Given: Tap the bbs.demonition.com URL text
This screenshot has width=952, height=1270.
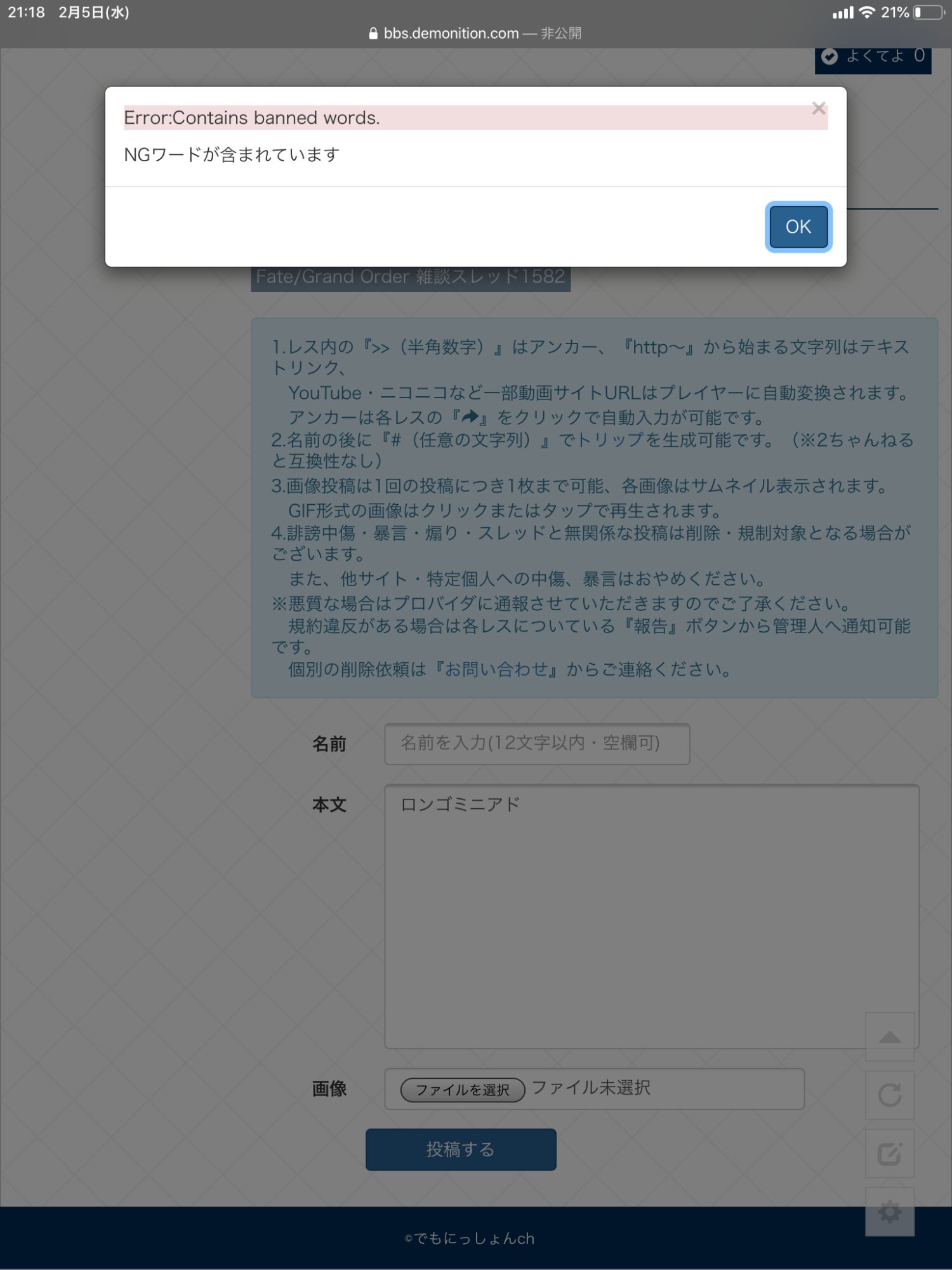Looking at the screenshot, I should 451,34.
